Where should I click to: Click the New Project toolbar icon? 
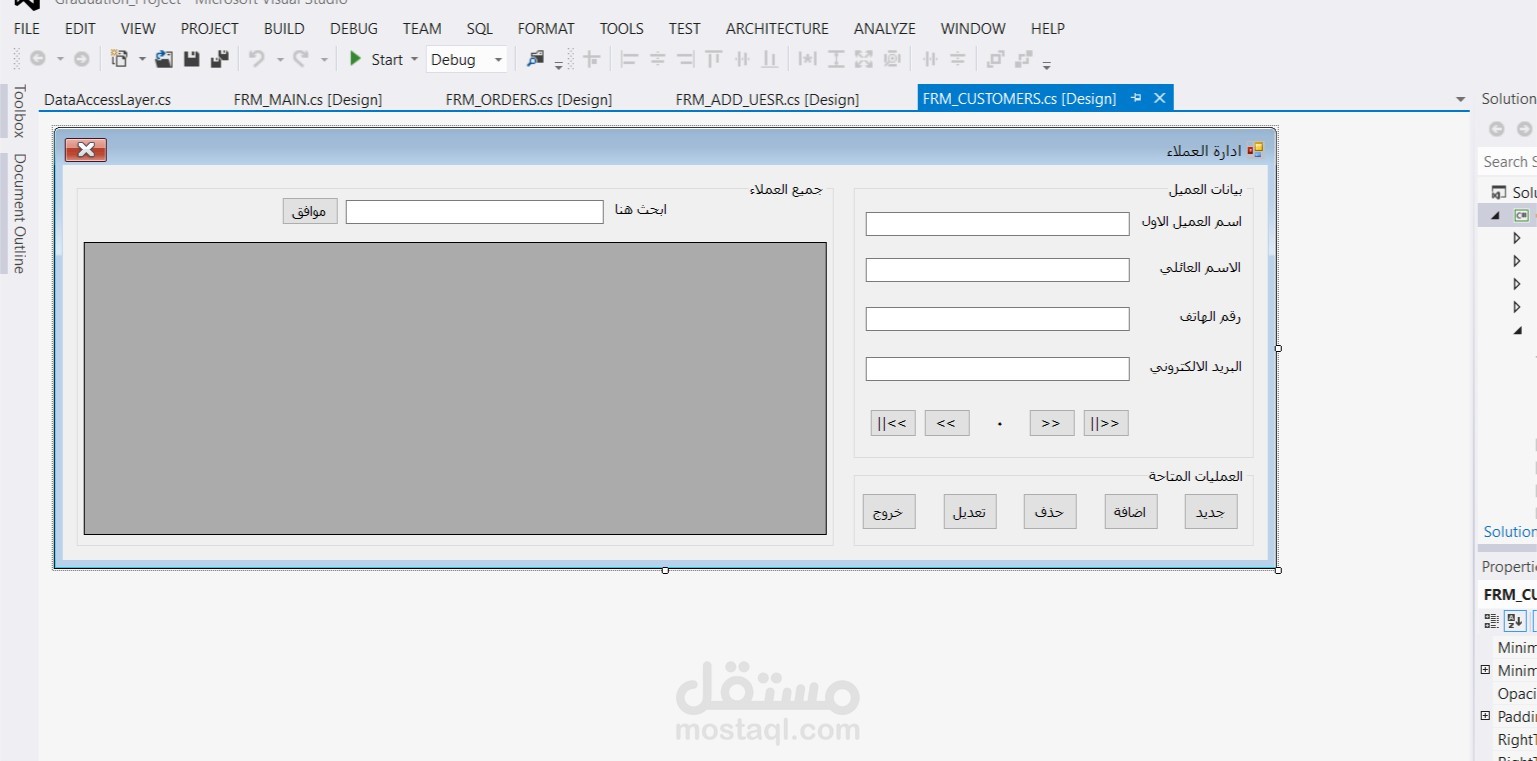119,59
